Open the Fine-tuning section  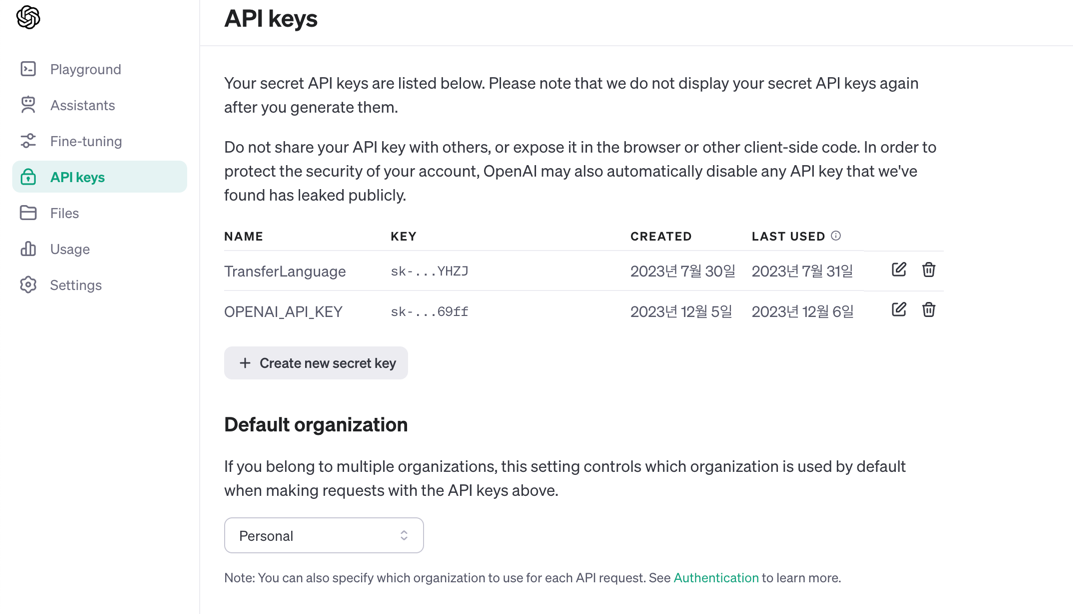[86, 141]
